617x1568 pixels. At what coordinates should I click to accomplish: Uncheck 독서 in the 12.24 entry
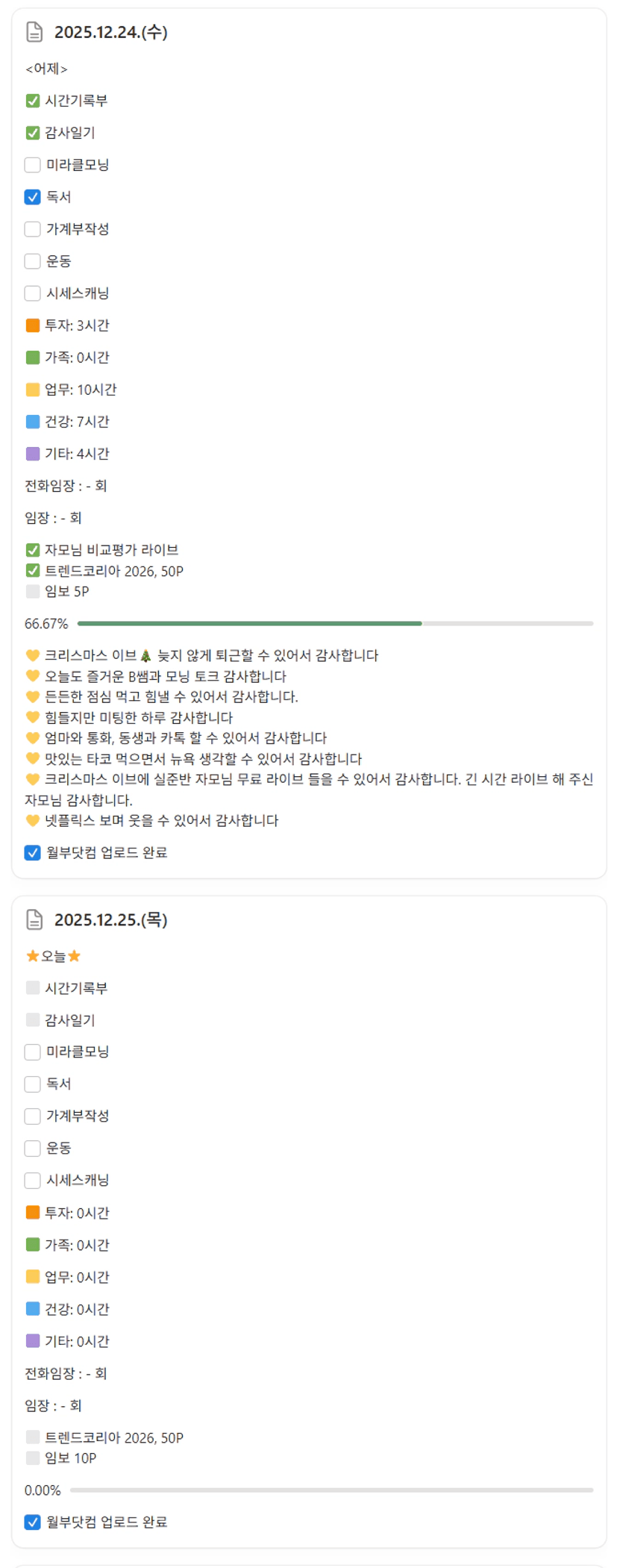coord(33,197)
